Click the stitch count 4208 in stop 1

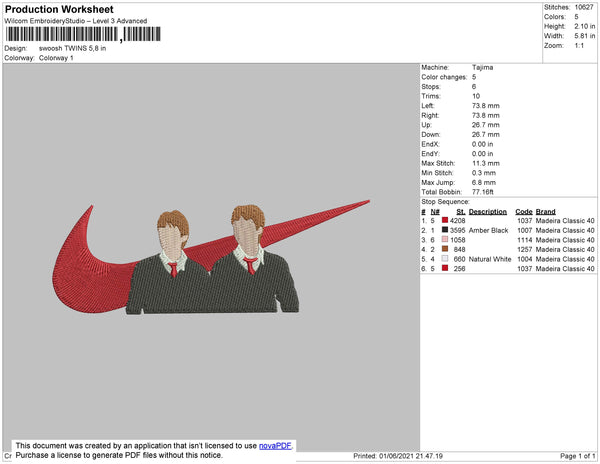[x=458, y=221]
